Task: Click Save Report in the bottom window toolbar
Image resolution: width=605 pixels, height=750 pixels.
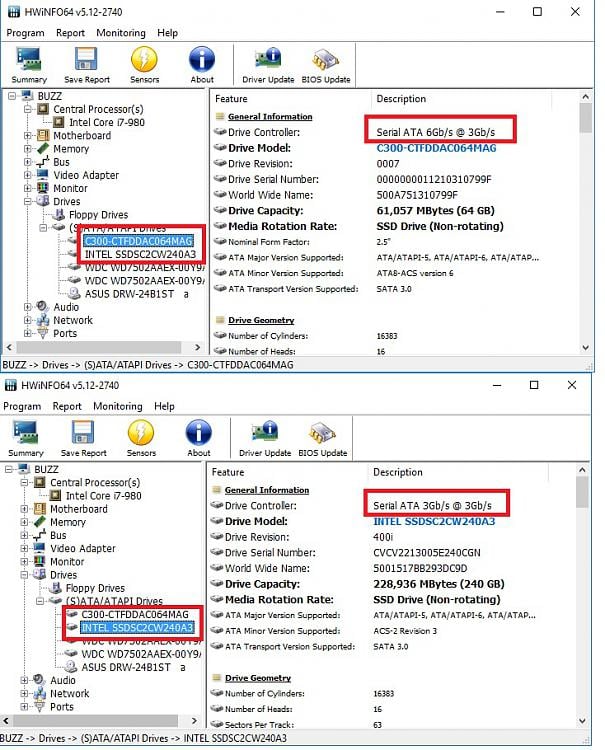Action: coord(83,438)
